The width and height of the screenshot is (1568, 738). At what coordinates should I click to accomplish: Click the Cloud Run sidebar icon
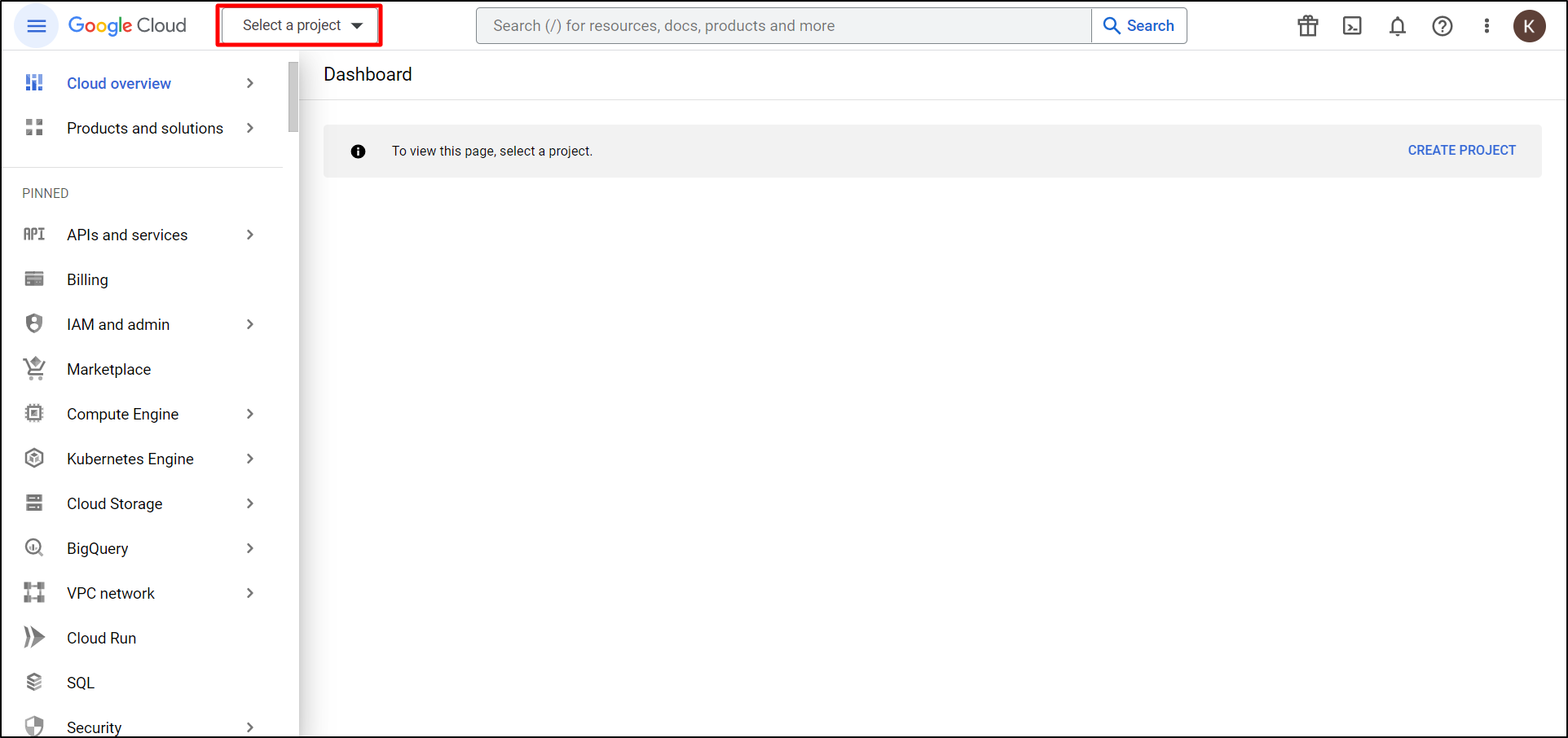tap(33, 637)
